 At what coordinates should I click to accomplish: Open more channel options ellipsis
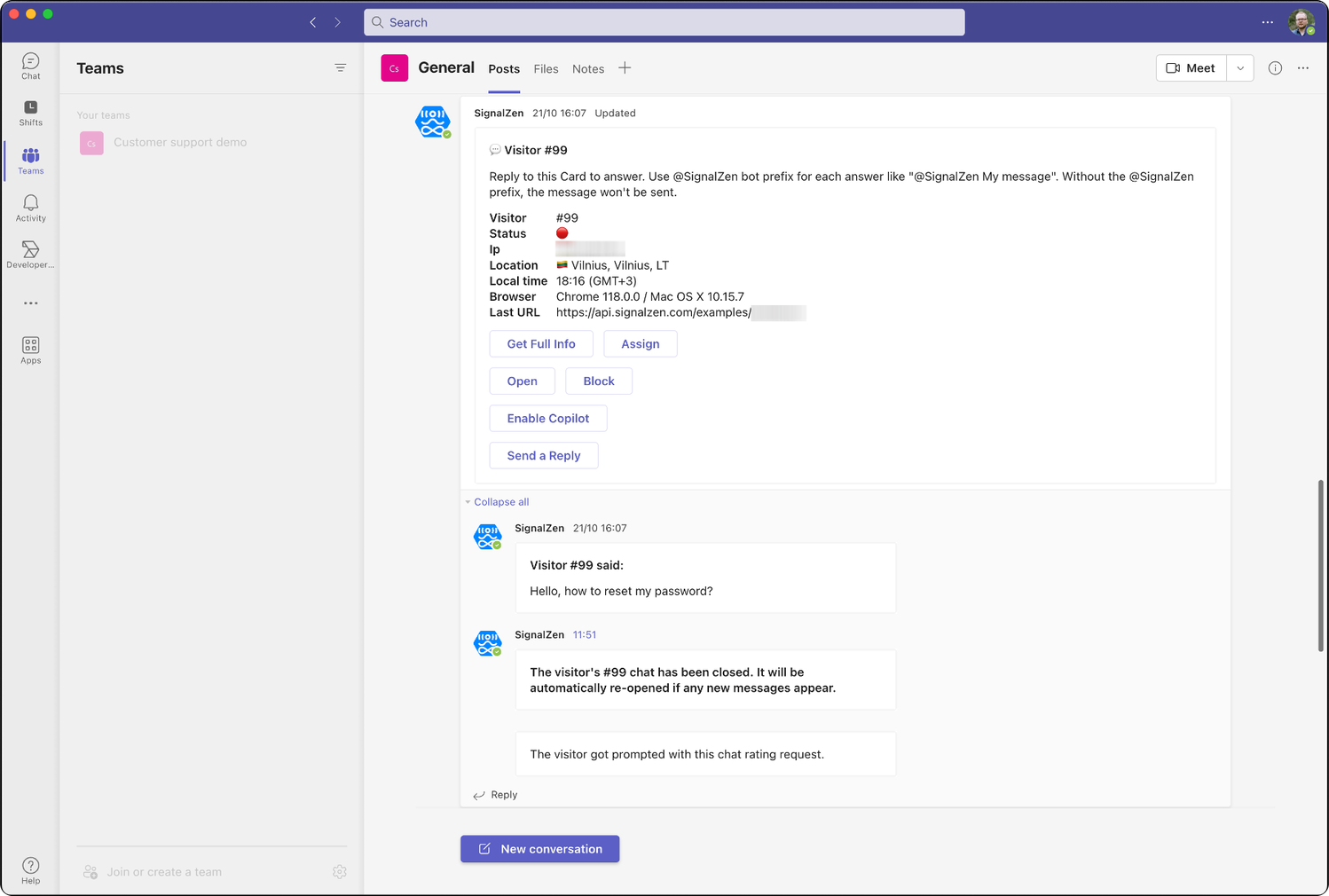point(1303,68)
